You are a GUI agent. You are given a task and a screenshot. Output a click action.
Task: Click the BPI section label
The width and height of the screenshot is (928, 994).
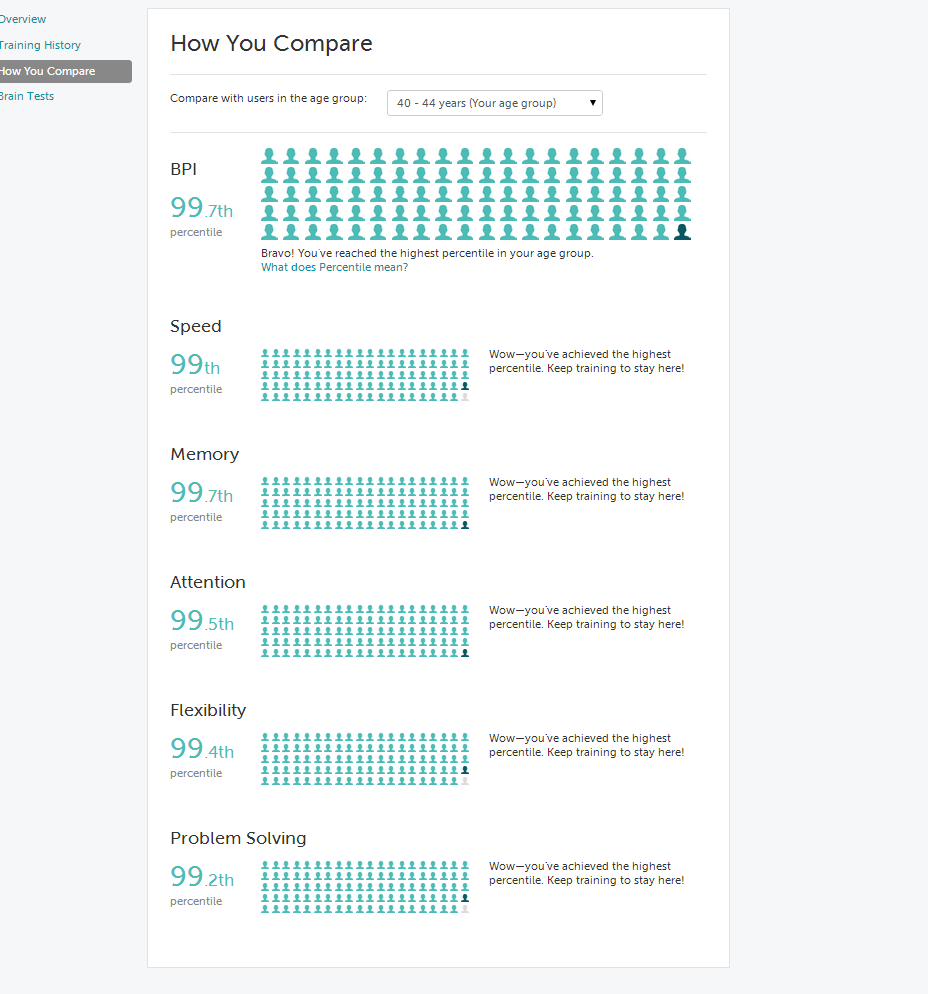[184, 169]
